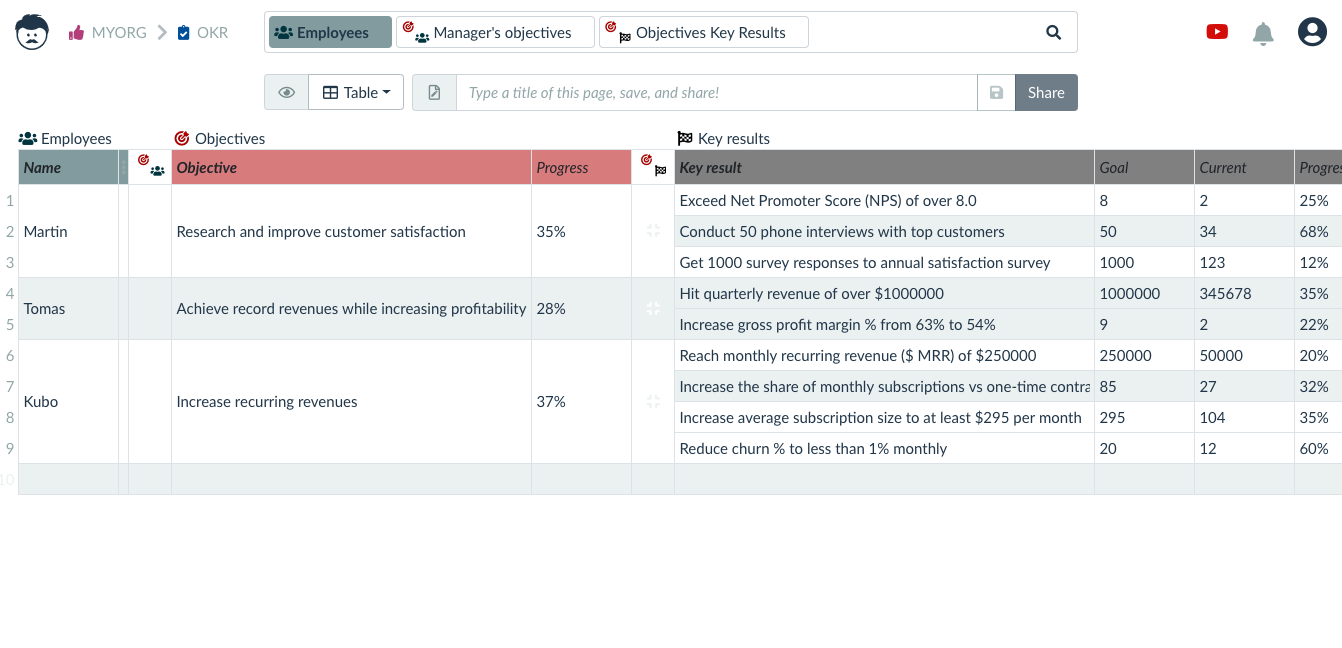The image size is (1342, 648).
Task: Click the mustache face app logo
Action: tap(32, 32)
